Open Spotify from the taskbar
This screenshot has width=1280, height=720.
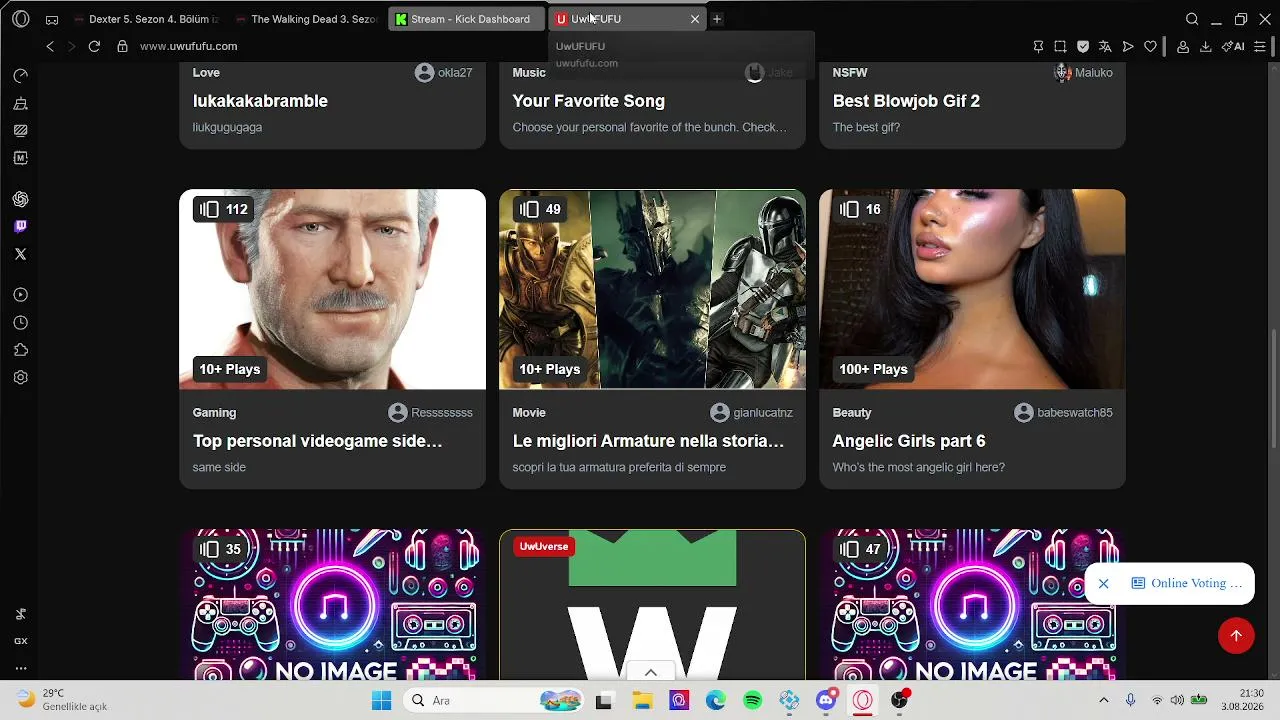click(x=753, y=701)
